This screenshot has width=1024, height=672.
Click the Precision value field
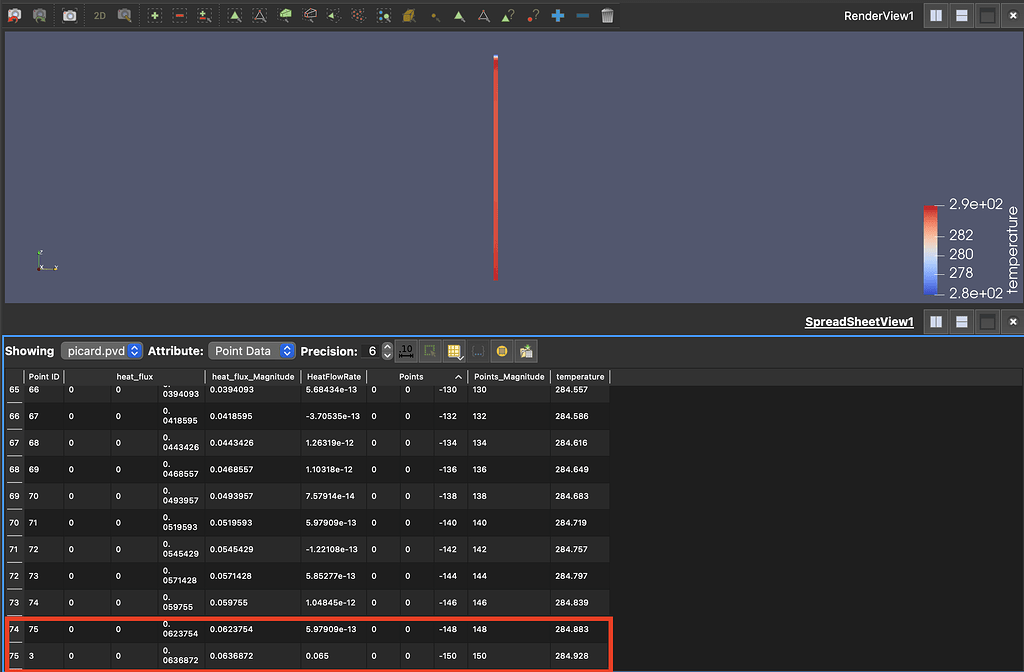372,351
